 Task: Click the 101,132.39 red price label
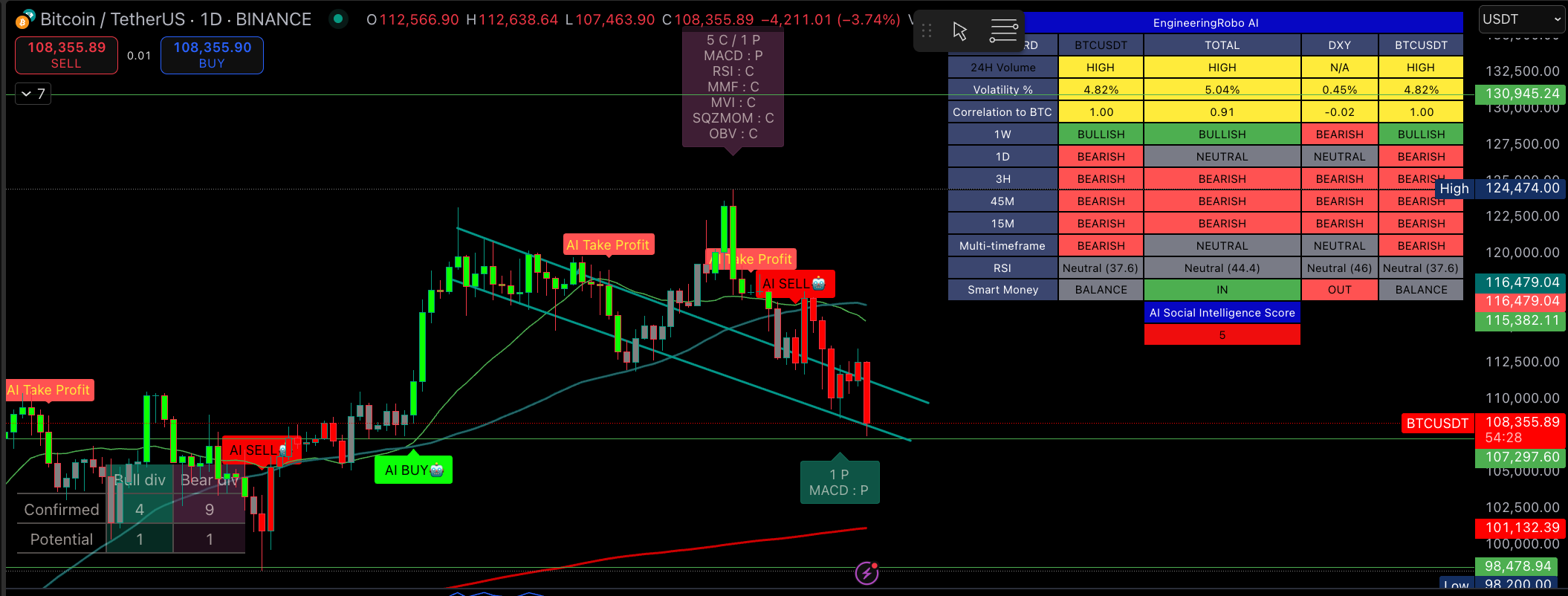[x=1521, y=528]
